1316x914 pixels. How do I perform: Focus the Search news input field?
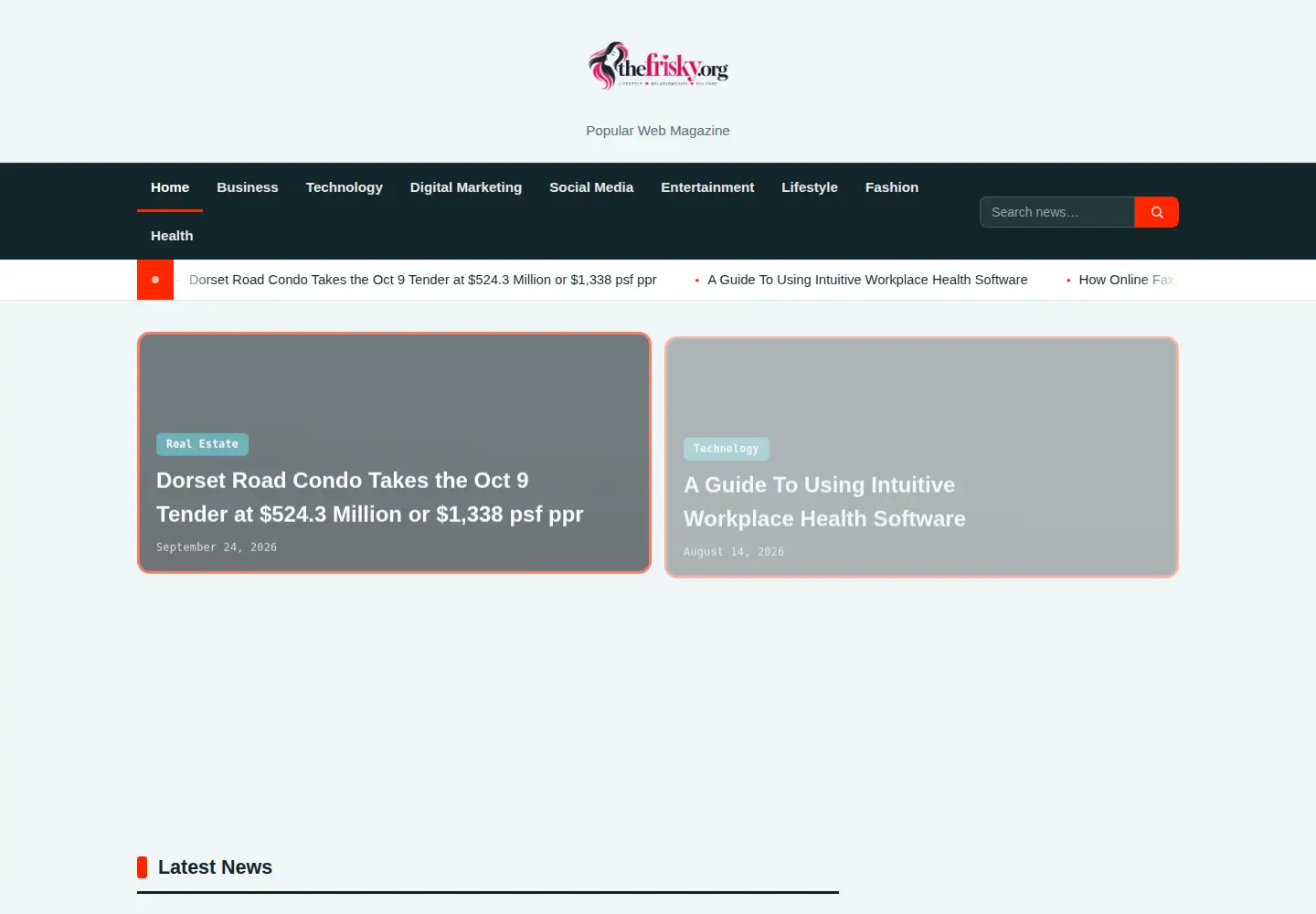click(1057, 212)
